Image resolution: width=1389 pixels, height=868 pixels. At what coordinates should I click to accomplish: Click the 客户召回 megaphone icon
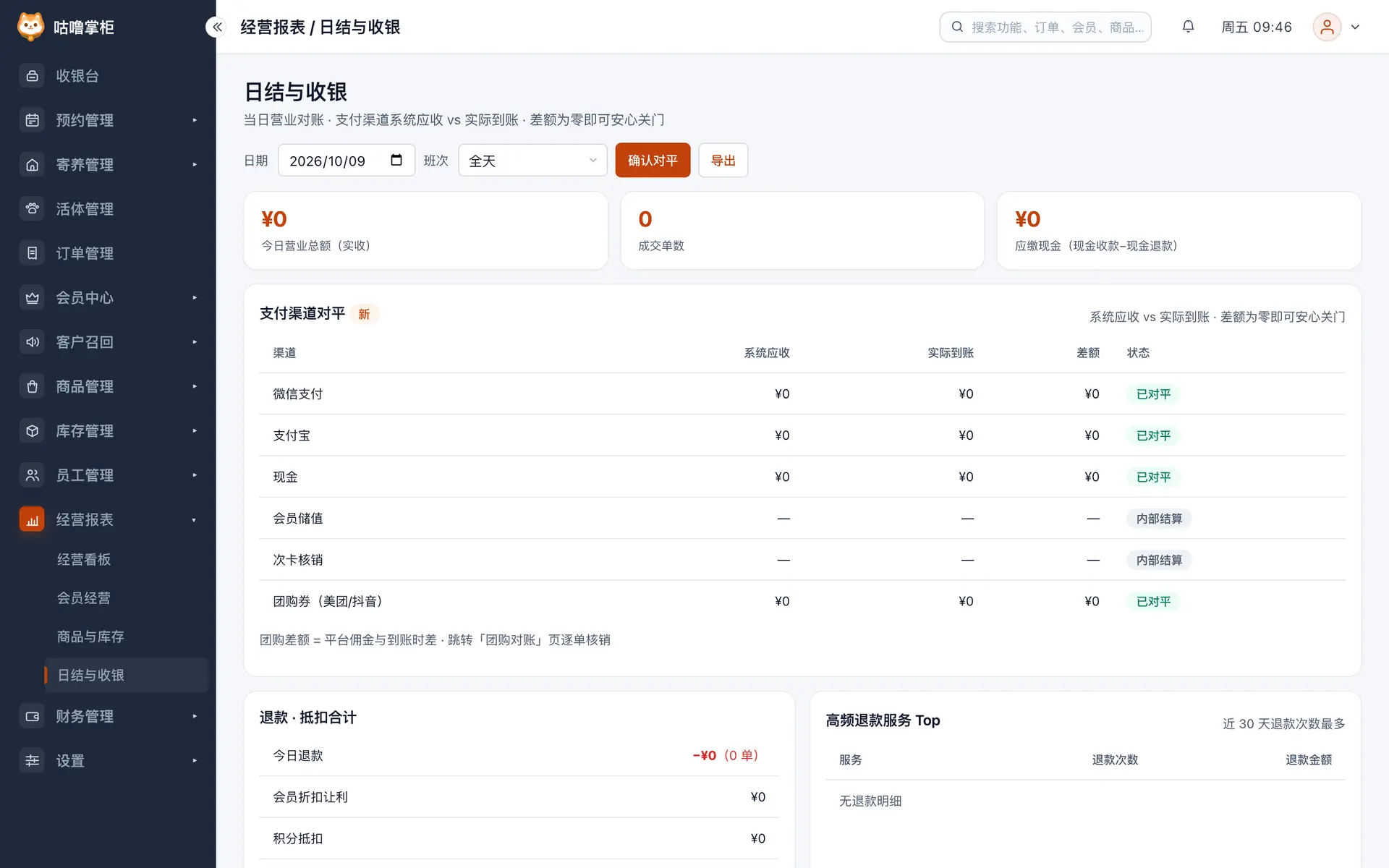coord(32,342)
